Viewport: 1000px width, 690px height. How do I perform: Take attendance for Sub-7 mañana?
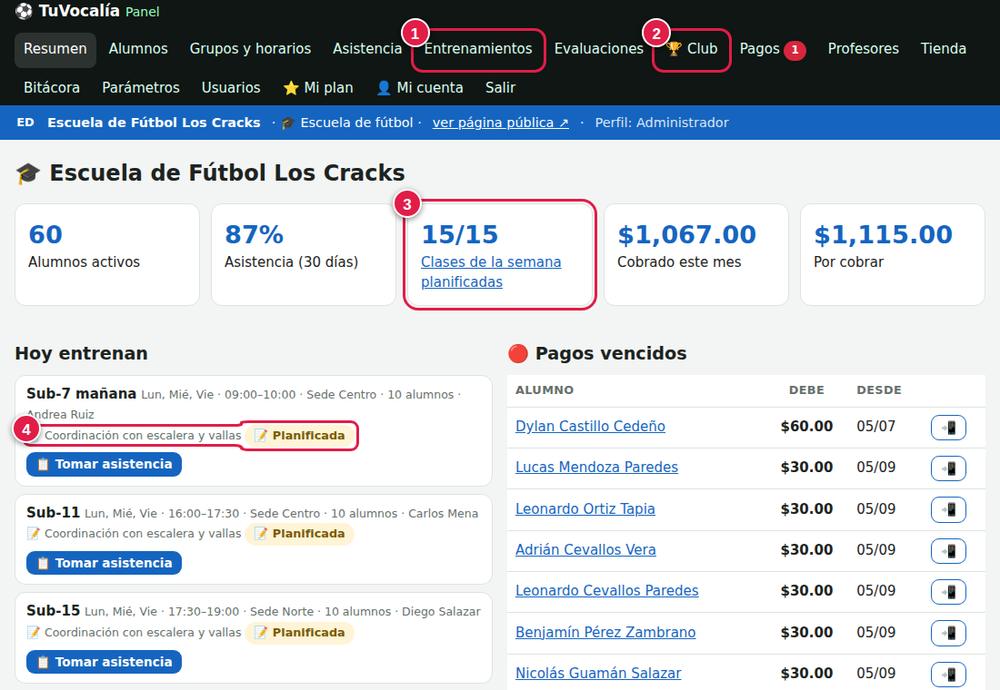click(x=104, y=464)
